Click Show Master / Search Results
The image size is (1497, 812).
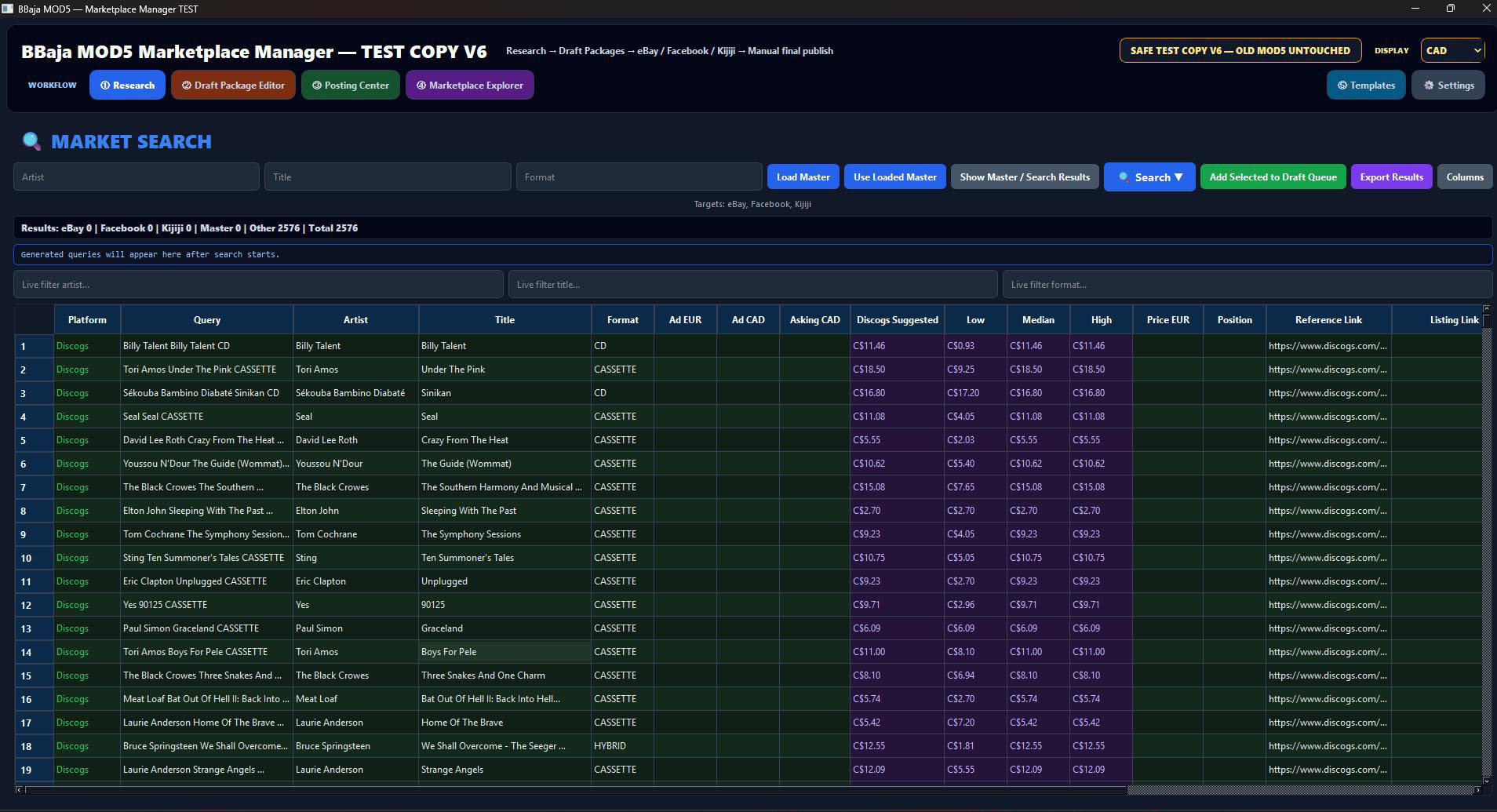1025,177
